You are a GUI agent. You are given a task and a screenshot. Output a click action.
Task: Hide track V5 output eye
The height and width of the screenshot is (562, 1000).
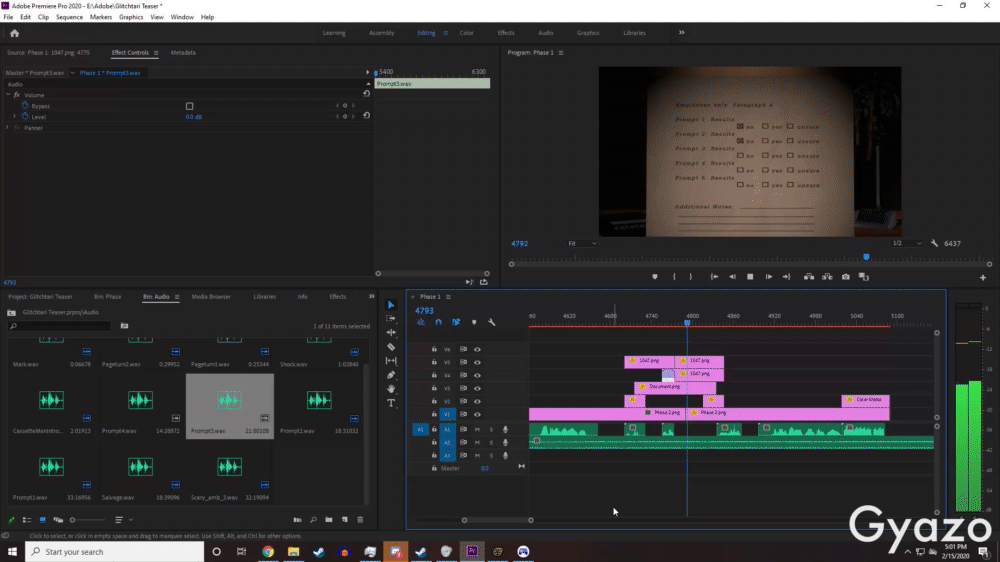477,362
